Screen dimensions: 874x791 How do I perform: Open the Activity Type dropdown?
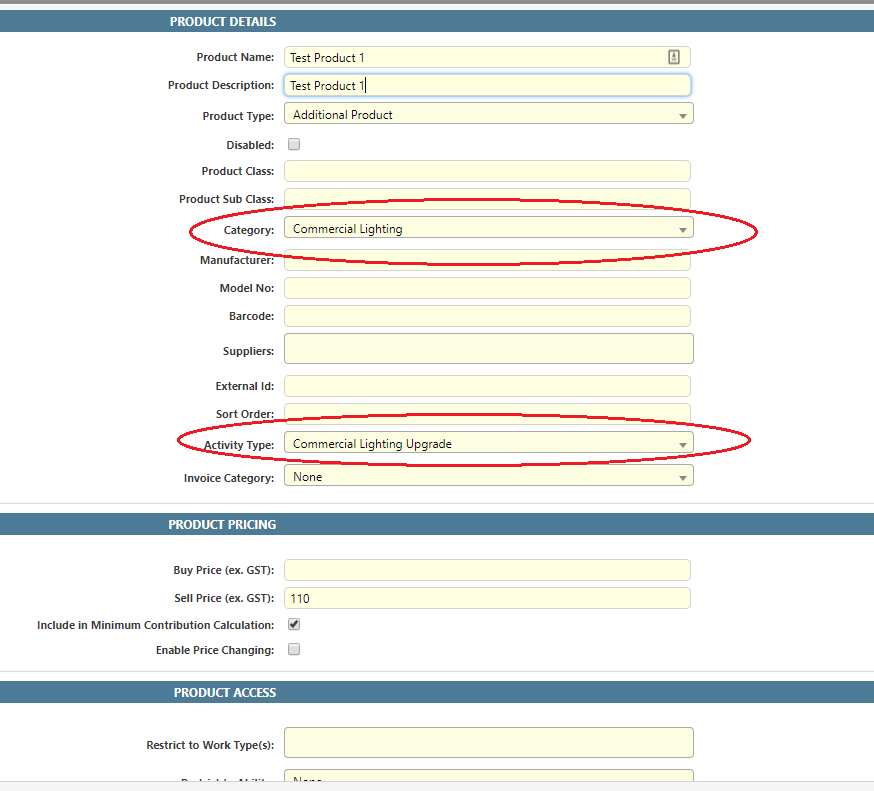pyautogui.click(x=488, y=444)
